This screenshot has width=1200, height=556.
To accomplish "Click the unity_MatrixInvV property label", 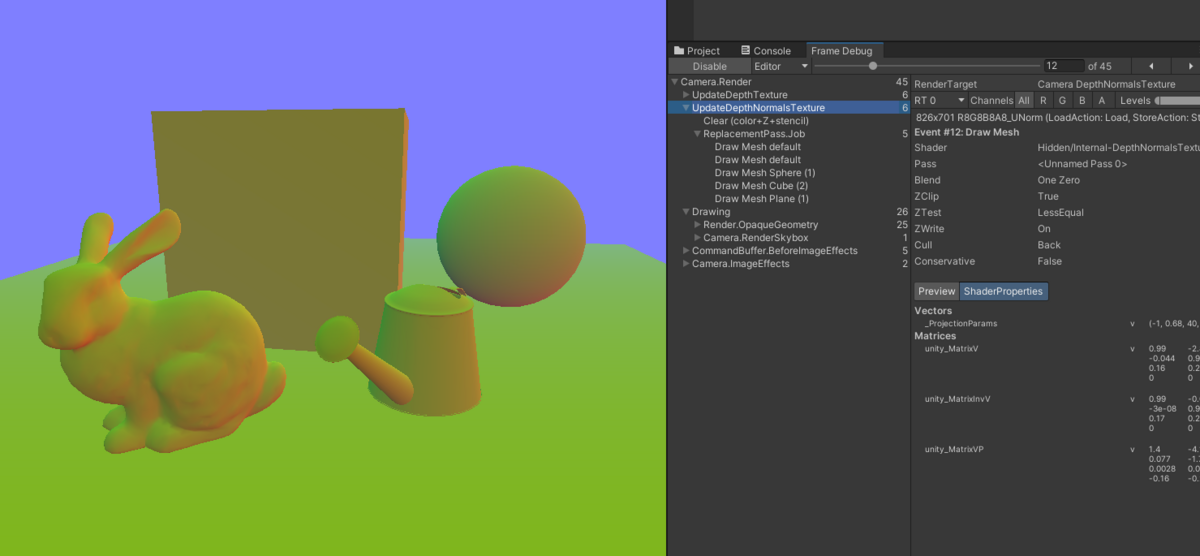I will (957, 399).
